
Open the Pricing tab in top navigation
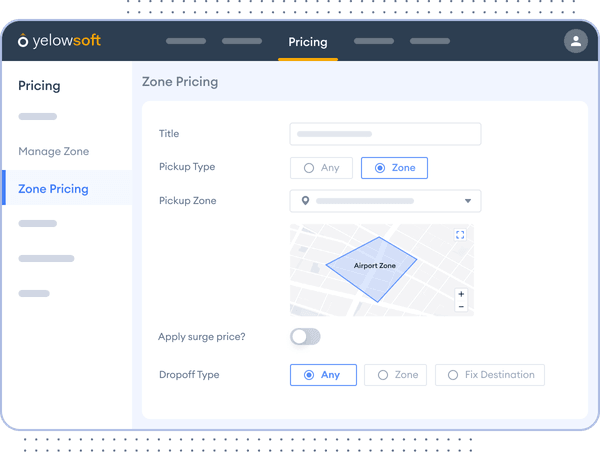point(307,42)
